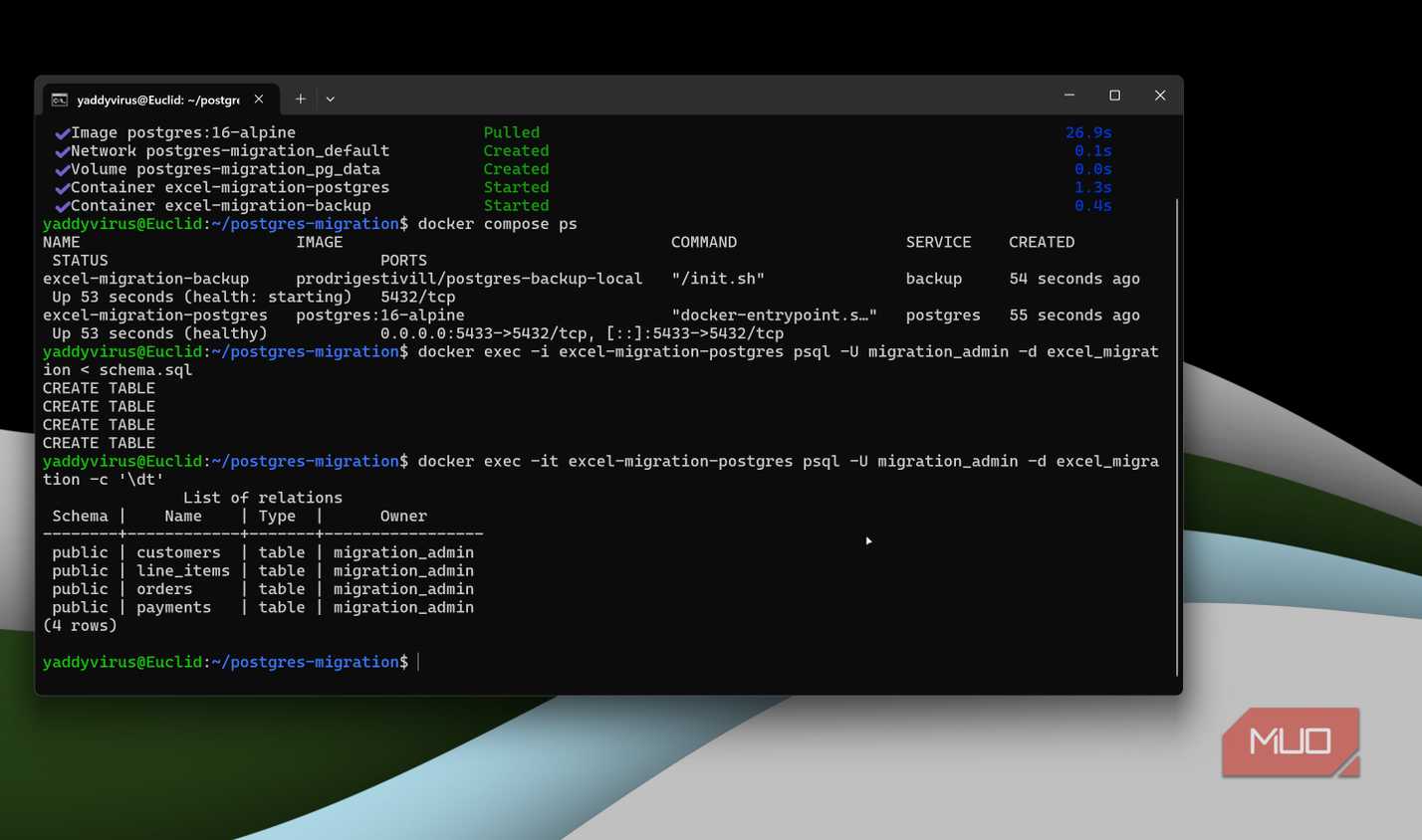Click the 'payments' table name
The width and height of the screenshot is (1422, 840).
pyautogui.click(x=173, y=607)
